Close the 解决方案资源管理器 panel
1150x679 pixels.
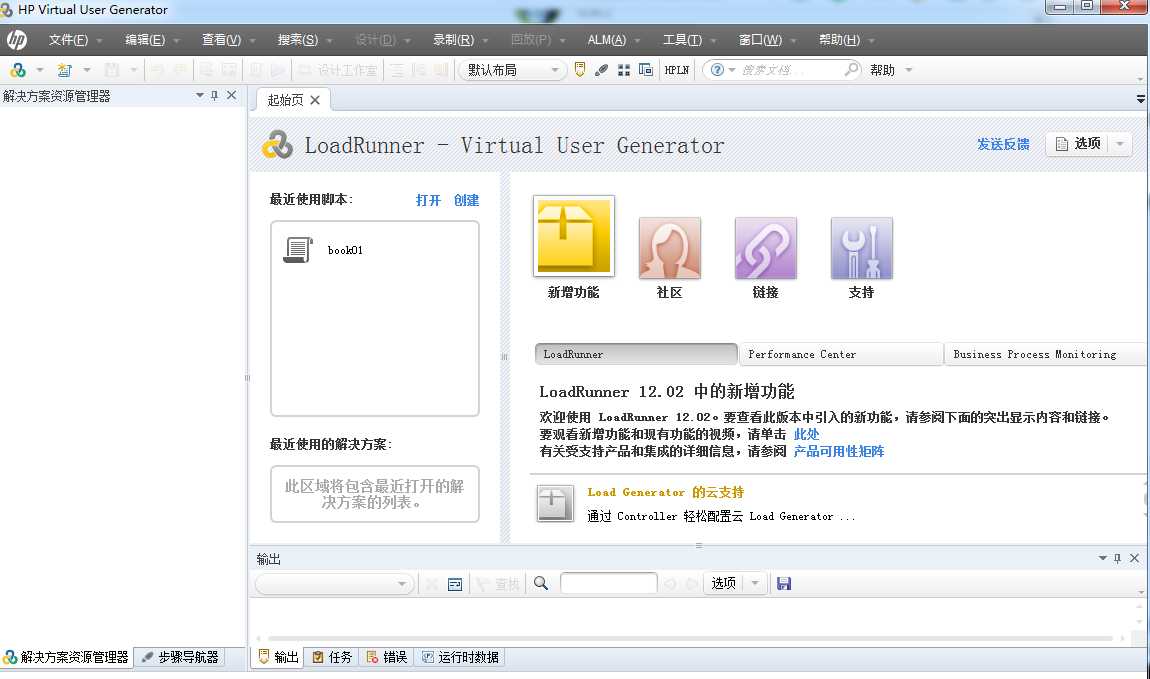(x=232, y=95)
